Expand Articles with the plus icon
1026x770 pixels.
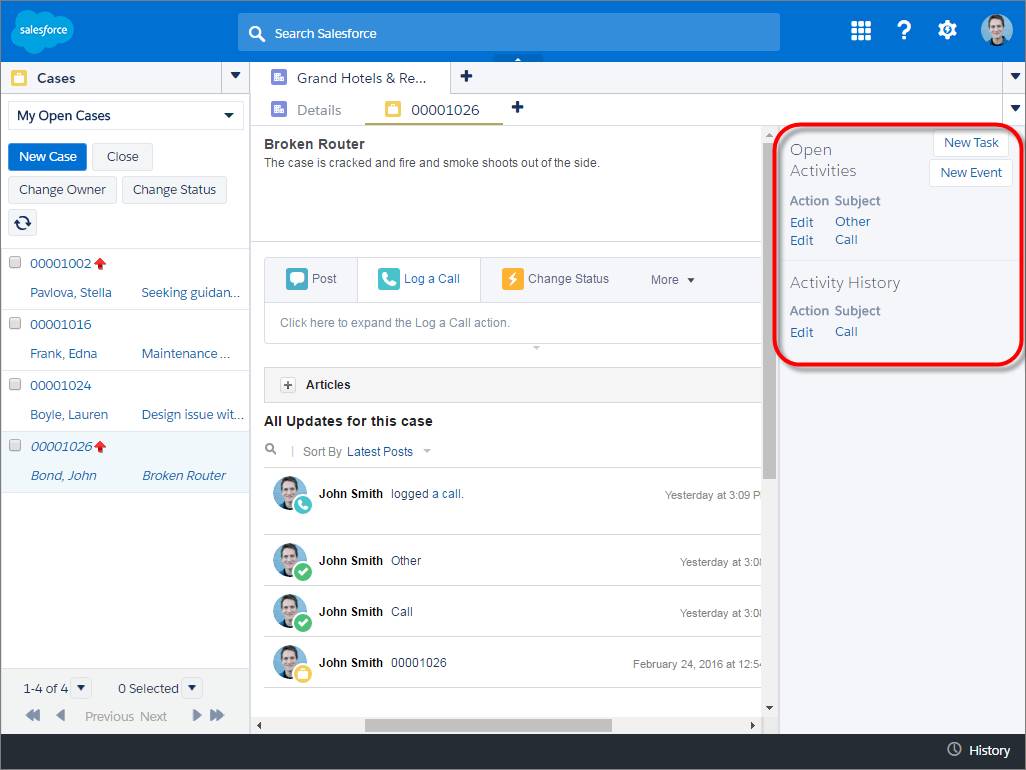pyautogui.click(x=288, y=385)
